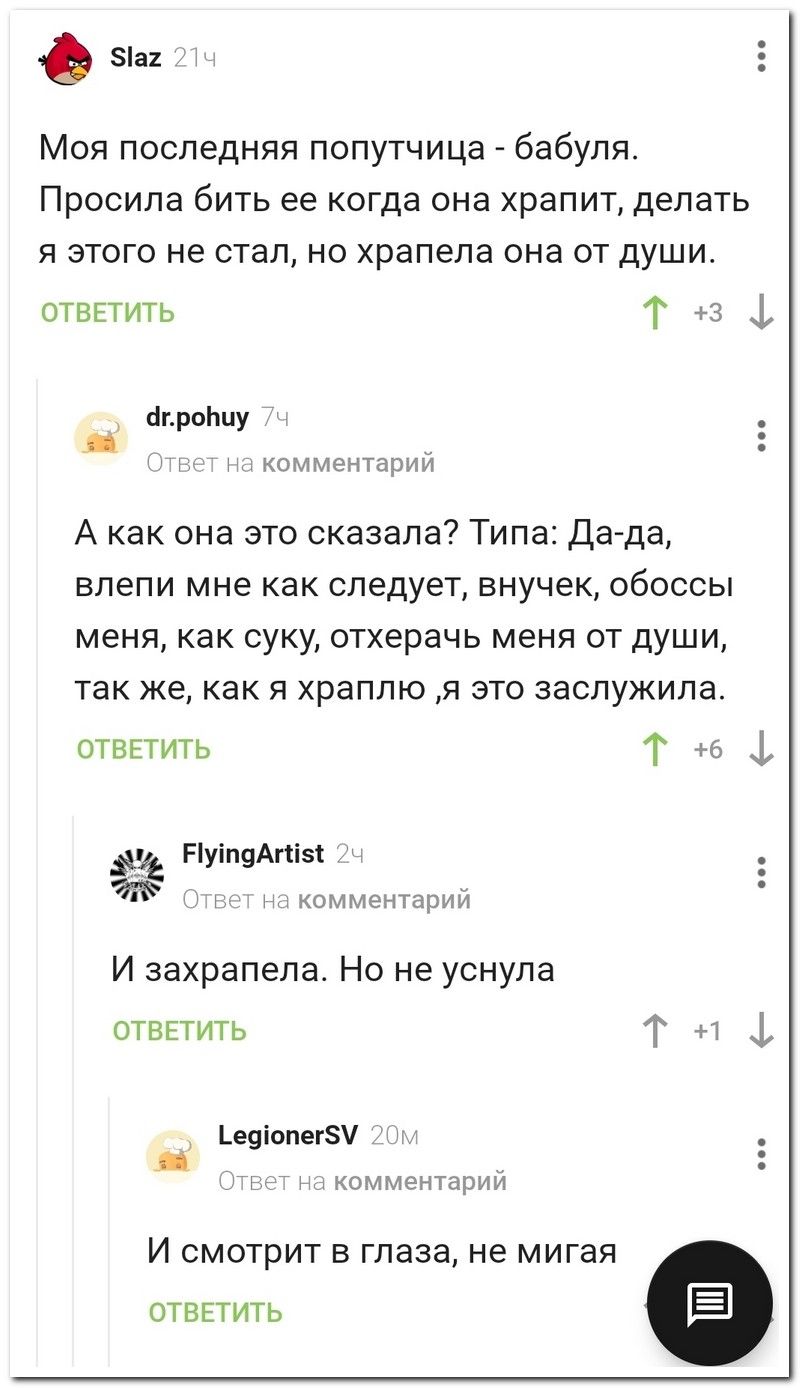Visit dr.pohuy's profile by username
Viewport: 800px width, 1388px height.
click(197, 418)
